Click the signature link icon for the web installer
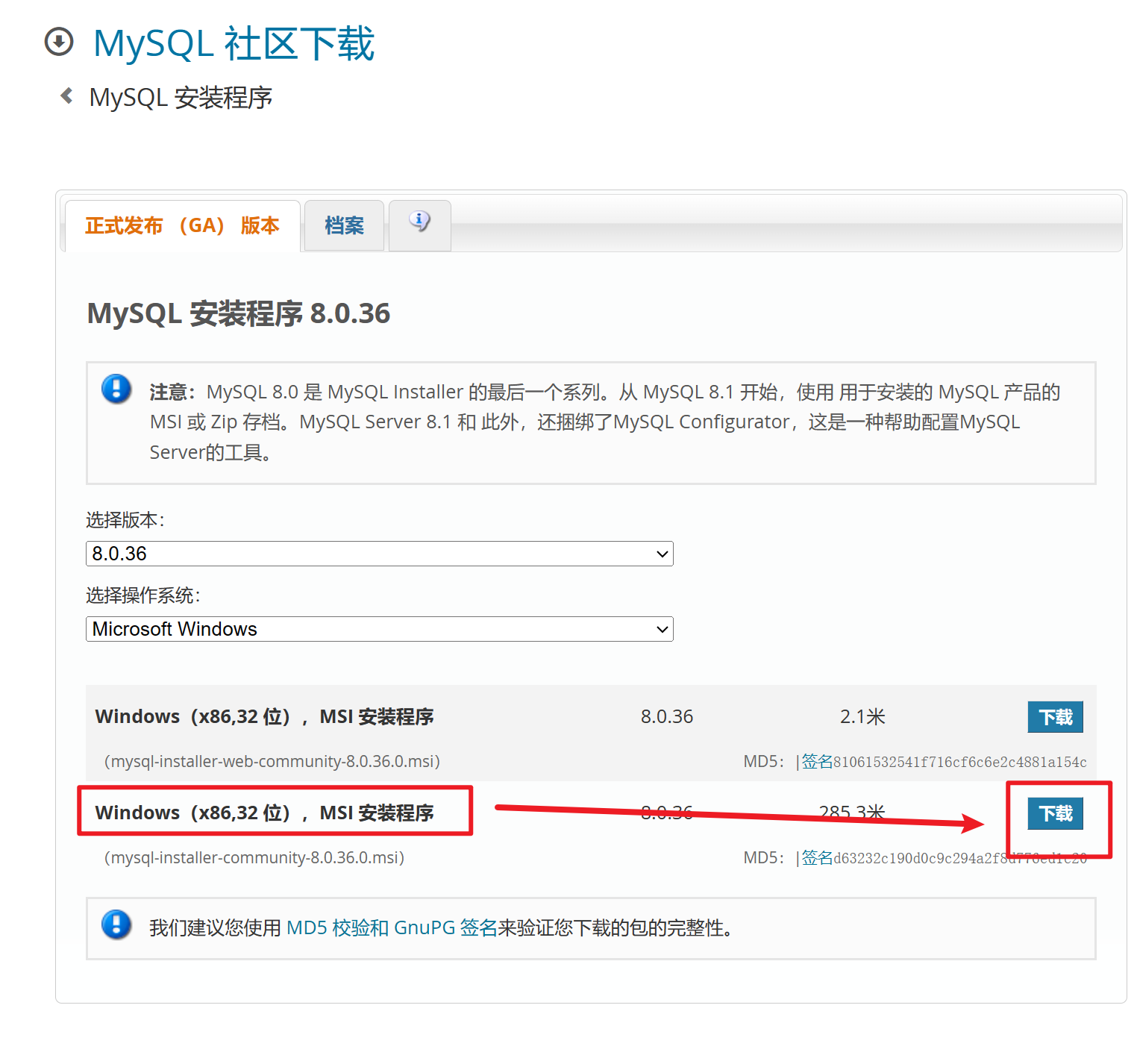The height and width of the screenshot is (1064, 1137). point(815,761)
